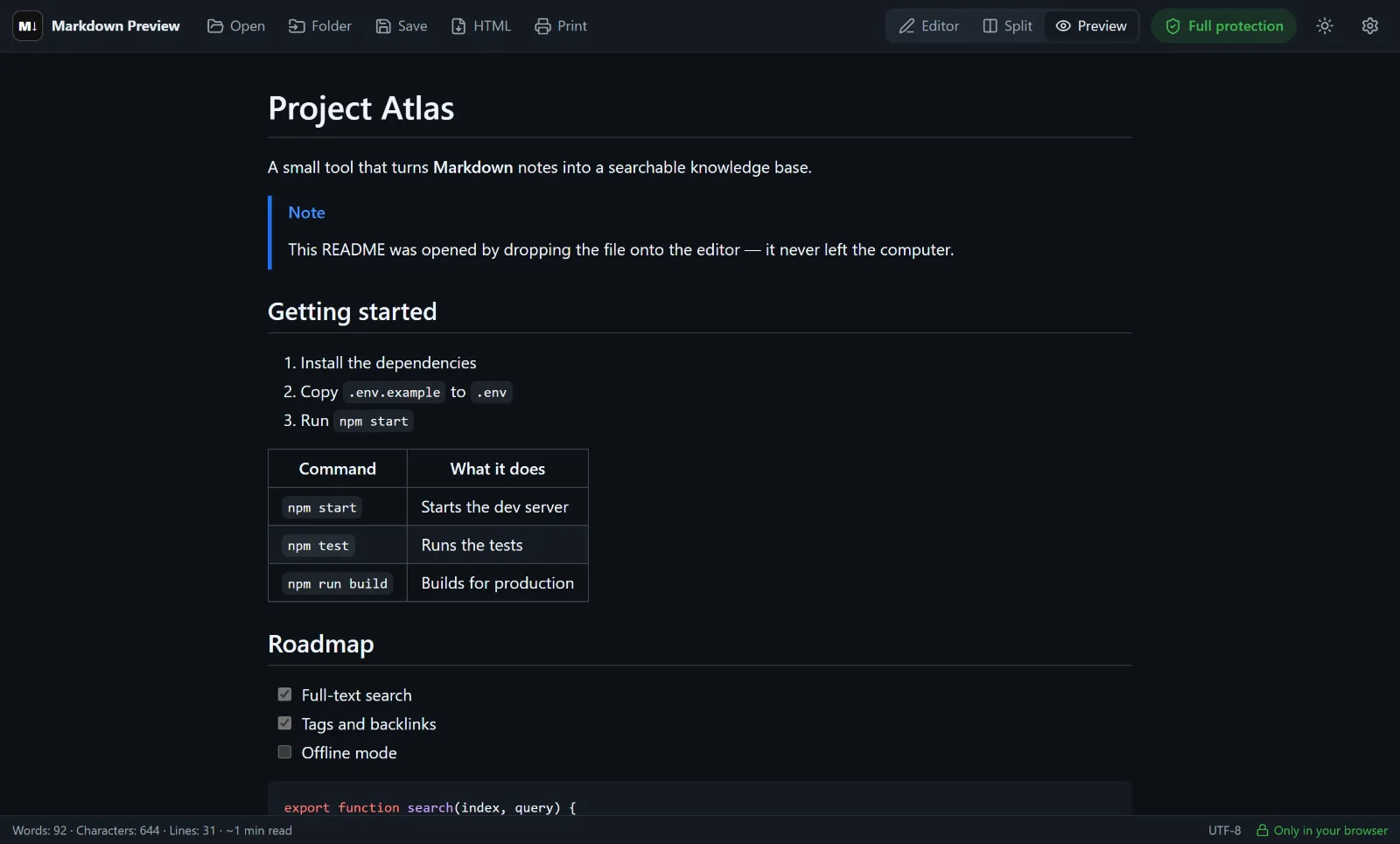Screen dimensions: 1400x844
Task: Click the Command table header
Action: tap(338, 469)
